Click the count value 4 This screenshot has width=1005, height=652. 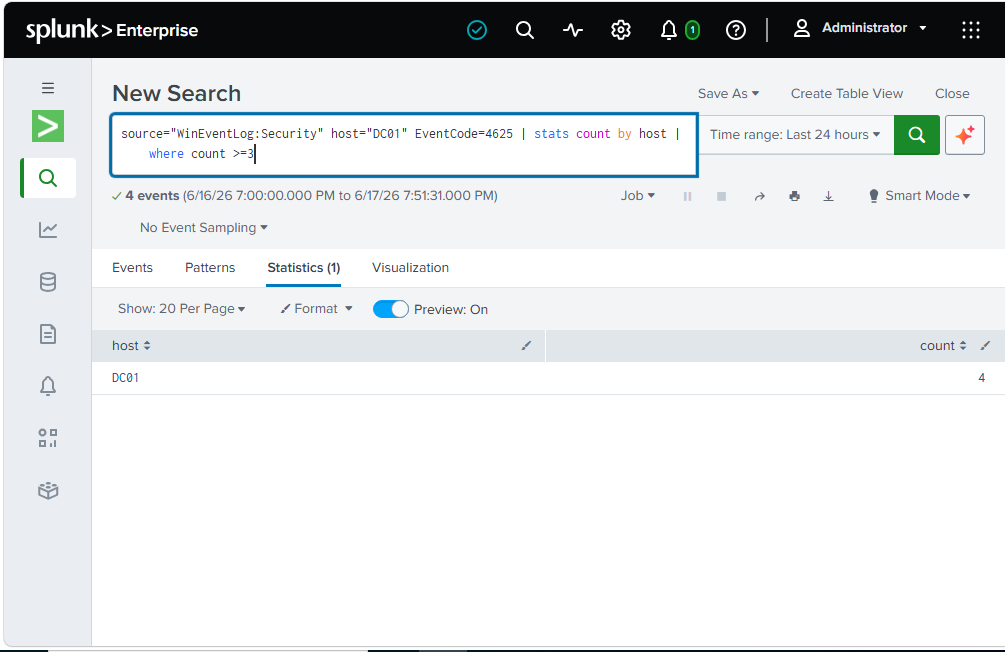(x=981, y=378)
